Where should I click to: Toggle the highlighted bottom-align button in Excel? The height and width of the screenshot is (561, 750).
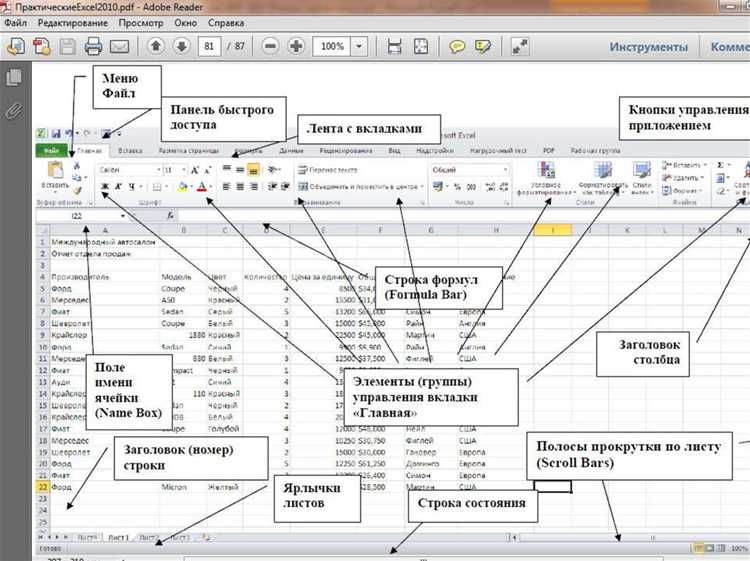coord(254,169)
